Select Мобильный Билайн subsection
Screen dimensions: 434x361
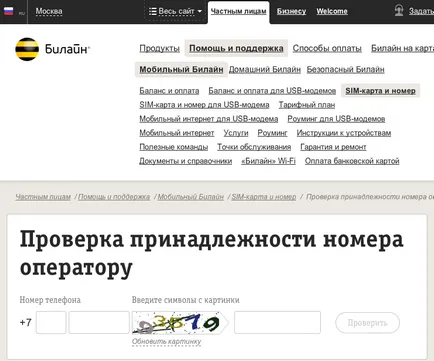click(x=181, y=69)
